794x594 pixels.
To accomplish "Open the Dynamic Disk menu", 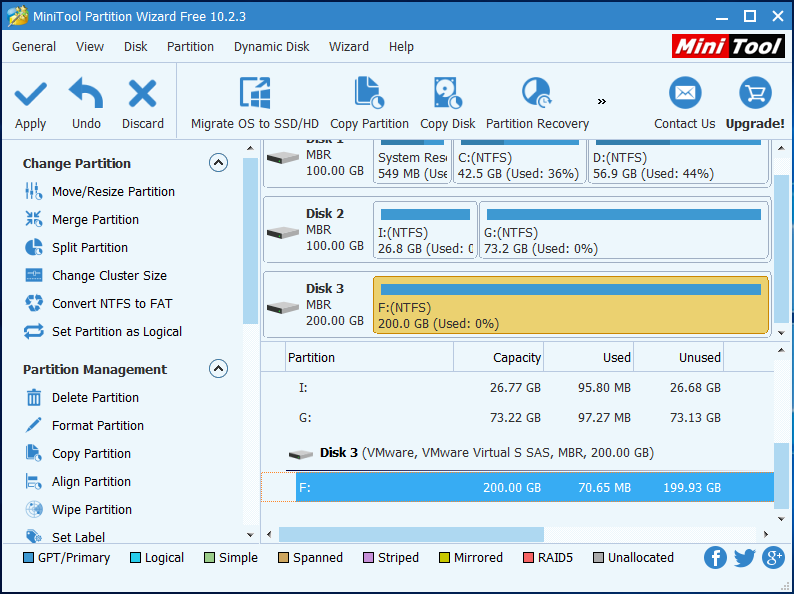I will (x=271, y=47).
